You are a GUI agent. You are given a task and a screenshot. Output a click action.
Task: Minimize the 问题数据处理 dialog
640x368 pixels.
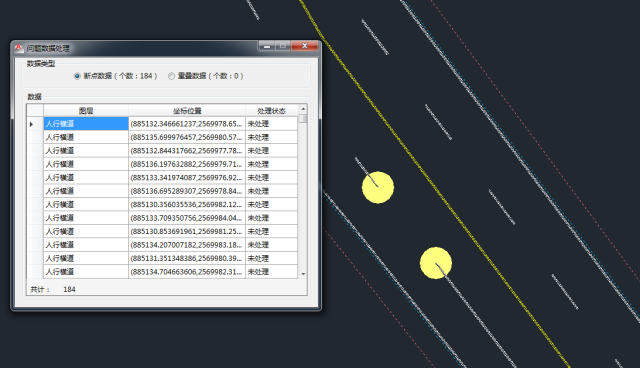point(267,46)
